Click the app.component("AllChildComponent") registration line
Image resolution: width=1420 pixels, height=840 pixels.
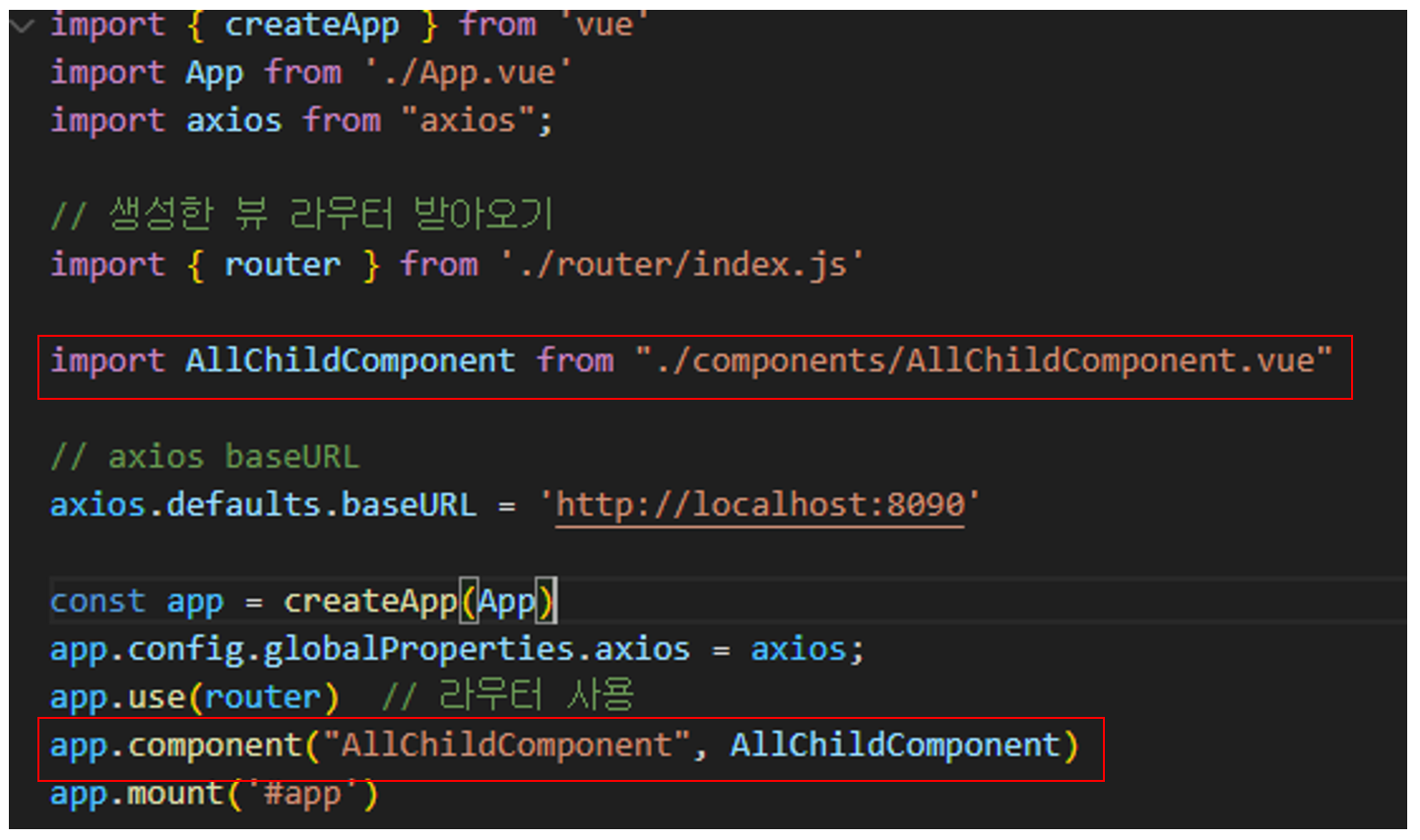pos(564,745)
